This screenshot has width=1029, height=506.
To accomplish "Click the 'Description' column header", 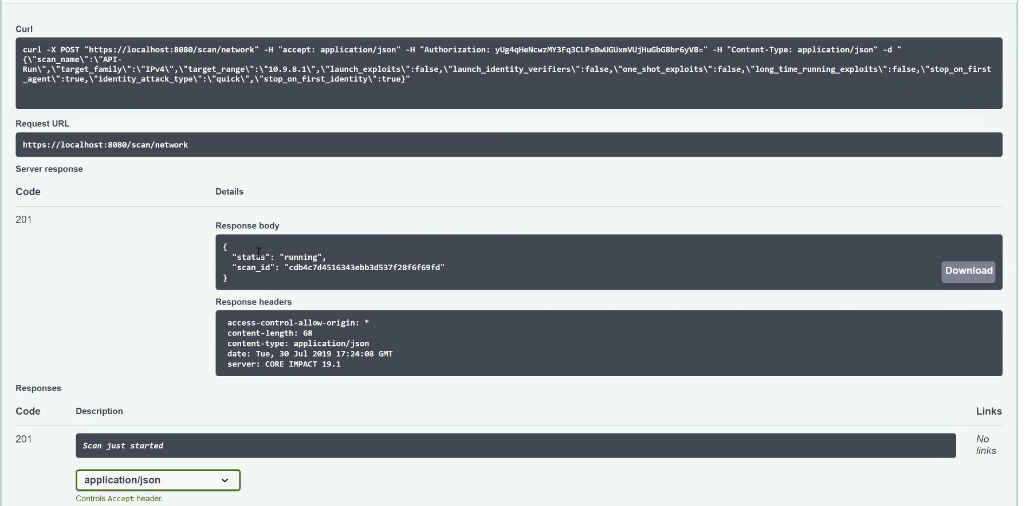I will coord(99,411).
